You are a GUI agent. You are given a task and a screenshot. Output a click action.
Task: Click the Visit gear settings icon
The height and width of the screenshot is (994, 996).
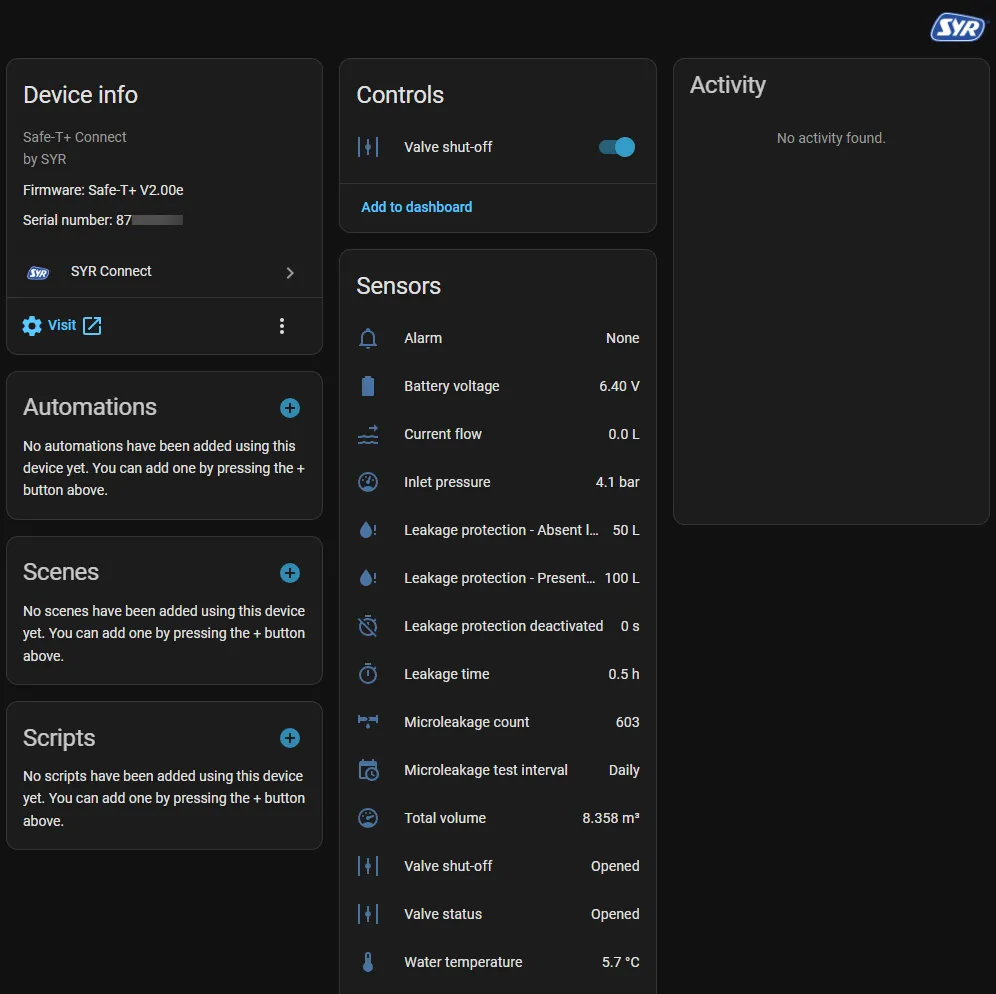pos(32,326)
